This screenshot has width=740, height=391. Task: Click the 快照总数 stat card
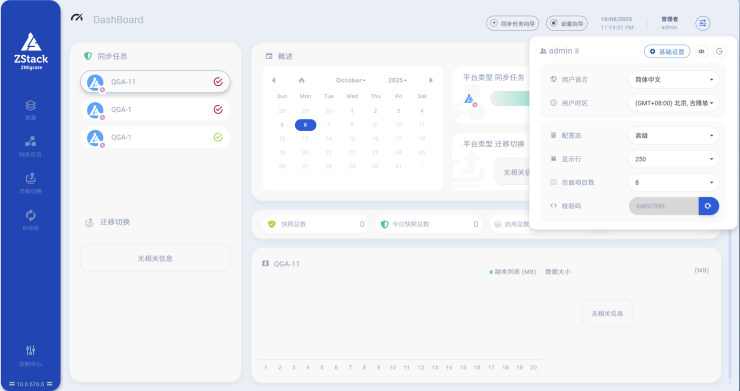tap(316, 224)
